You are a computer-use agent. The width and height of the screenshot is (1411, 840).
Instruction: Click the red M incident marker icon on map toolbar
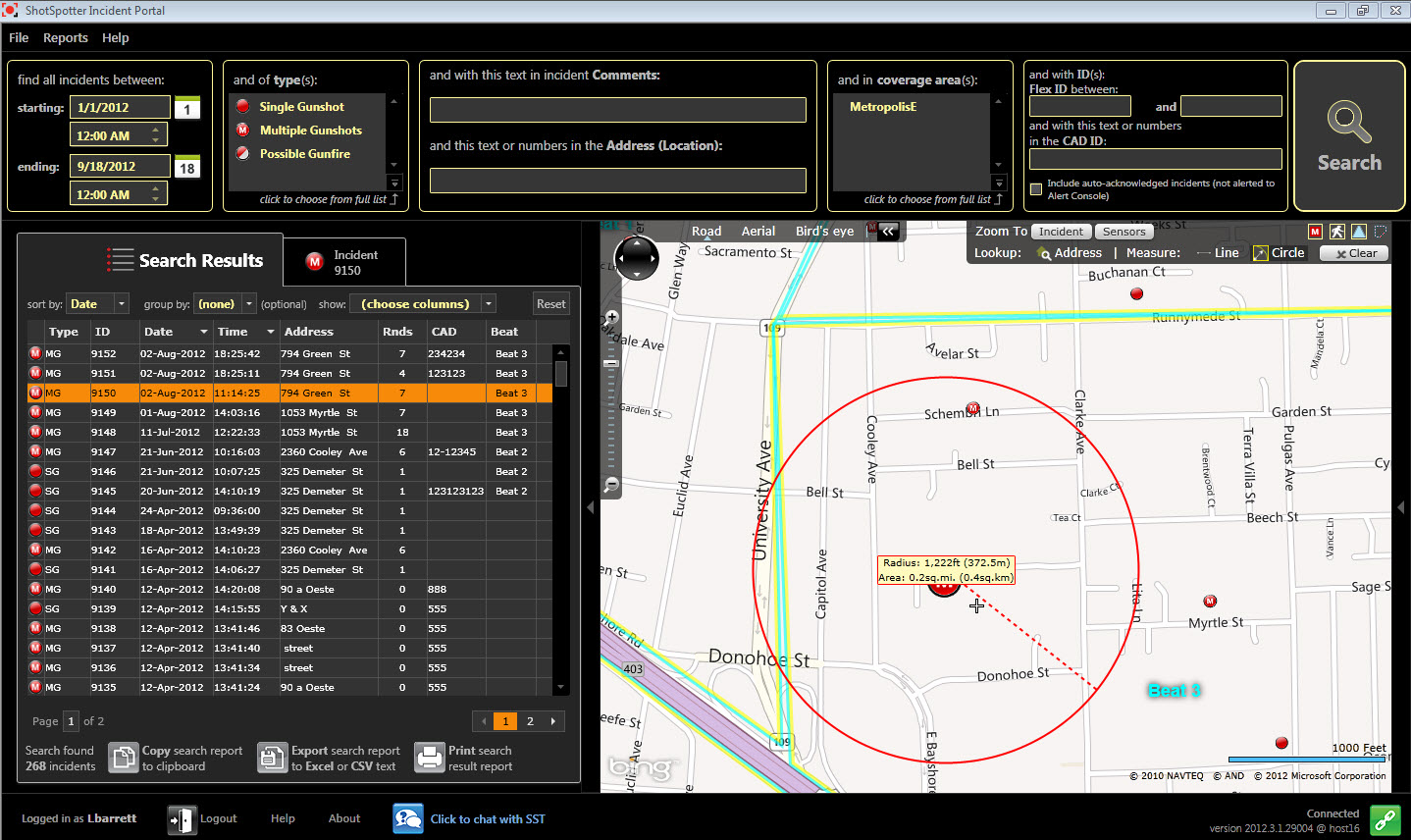click(x=1315, y=232)
